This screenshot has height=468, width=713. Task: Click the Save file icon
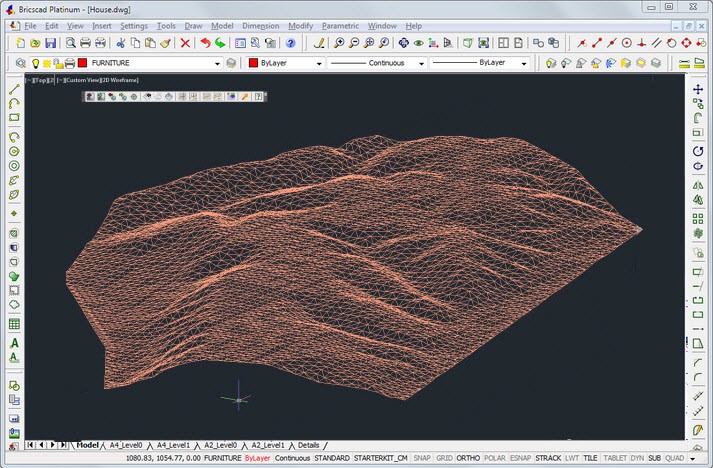(50, 43)
